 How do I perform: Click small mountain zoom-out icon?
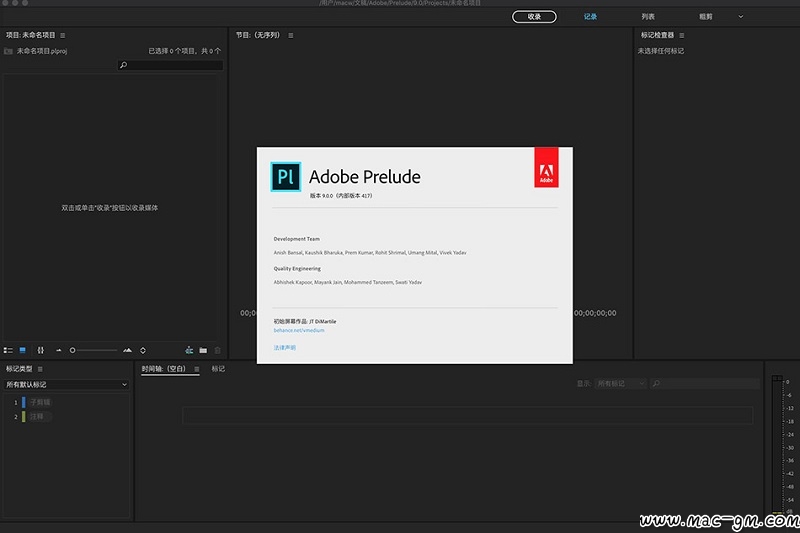[x=59, y=350]
